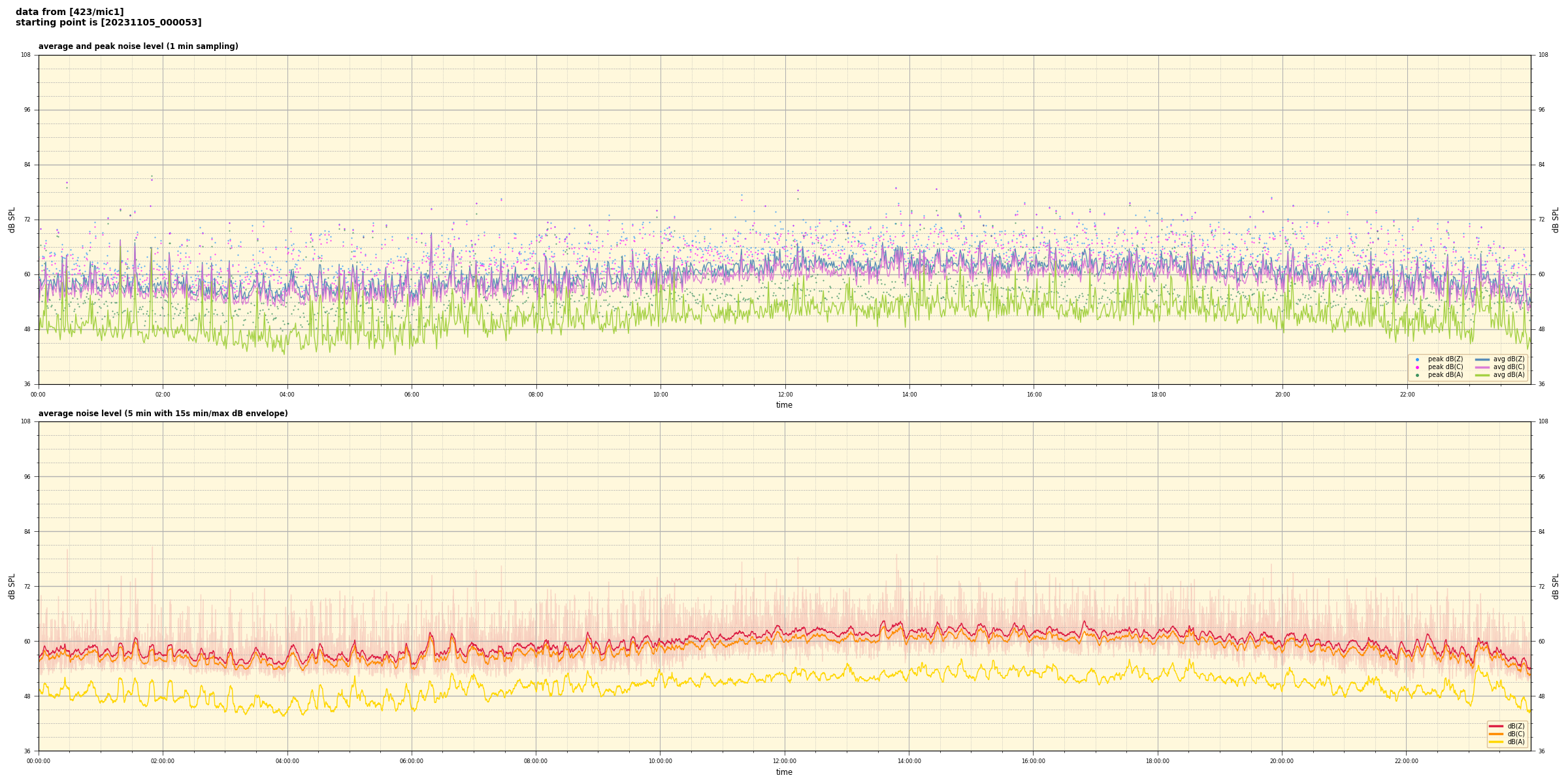Select the avg dB(A) legend line

click(1482, 375)
